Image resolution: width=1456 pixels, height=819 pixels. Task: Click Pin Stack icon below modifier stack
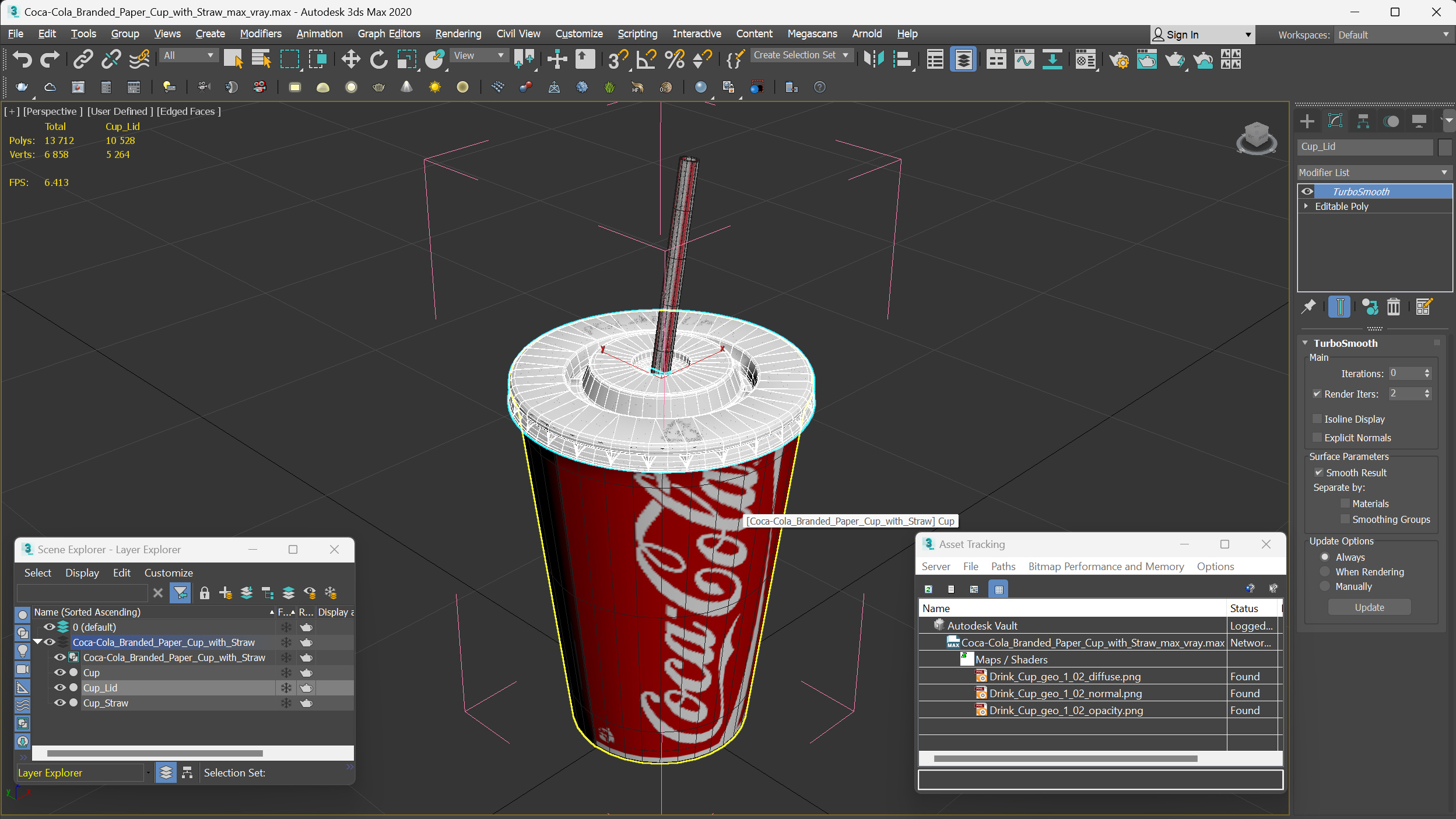pos(1308,307)
